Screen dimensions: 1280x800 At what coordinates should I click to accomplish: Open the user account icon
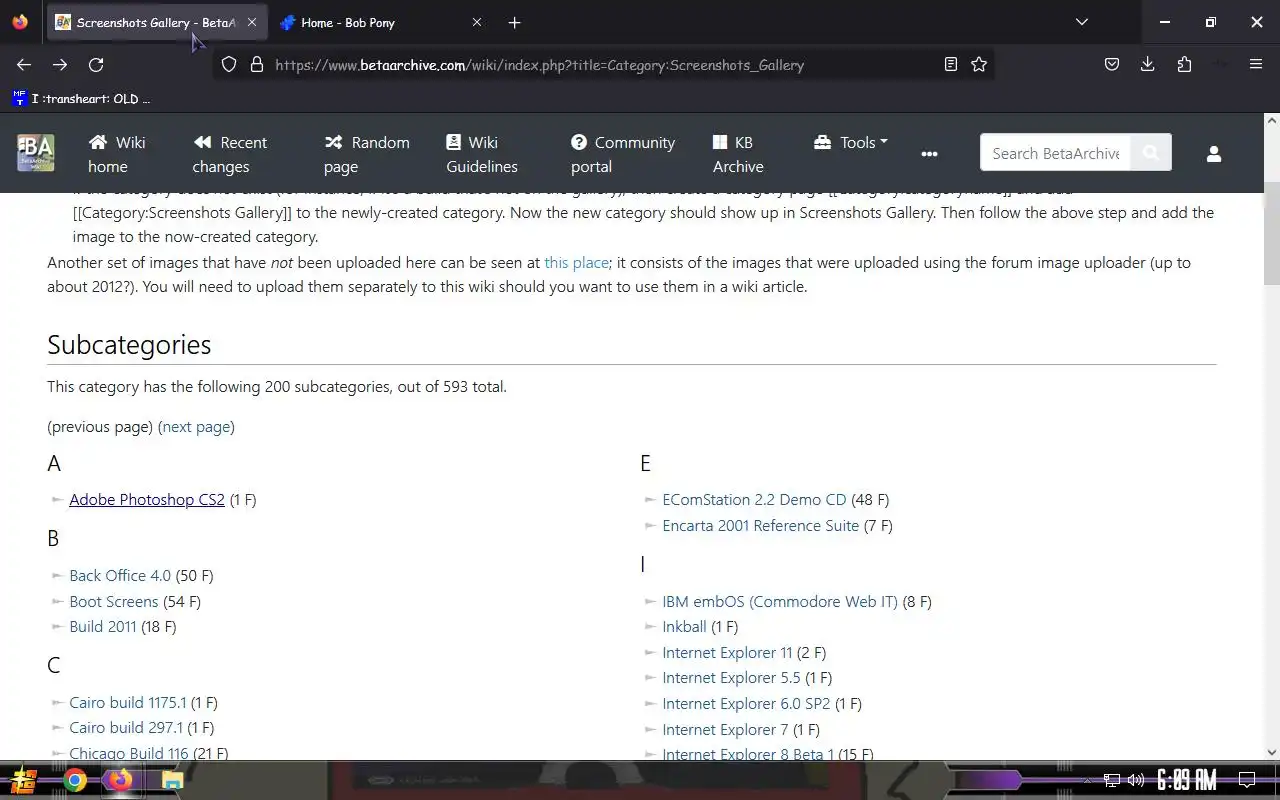pyautogui.click(x=1214, y=153)
